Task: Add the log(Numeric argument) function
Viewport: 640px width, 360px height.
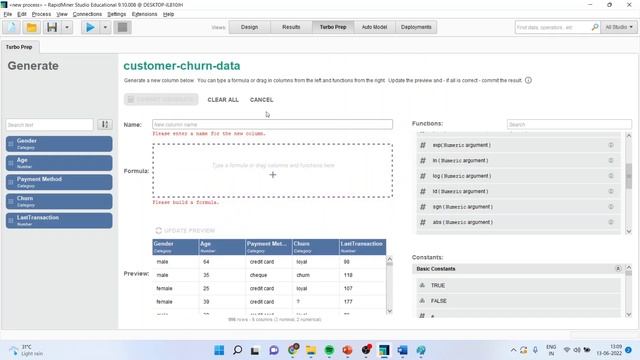Action: 518,176
